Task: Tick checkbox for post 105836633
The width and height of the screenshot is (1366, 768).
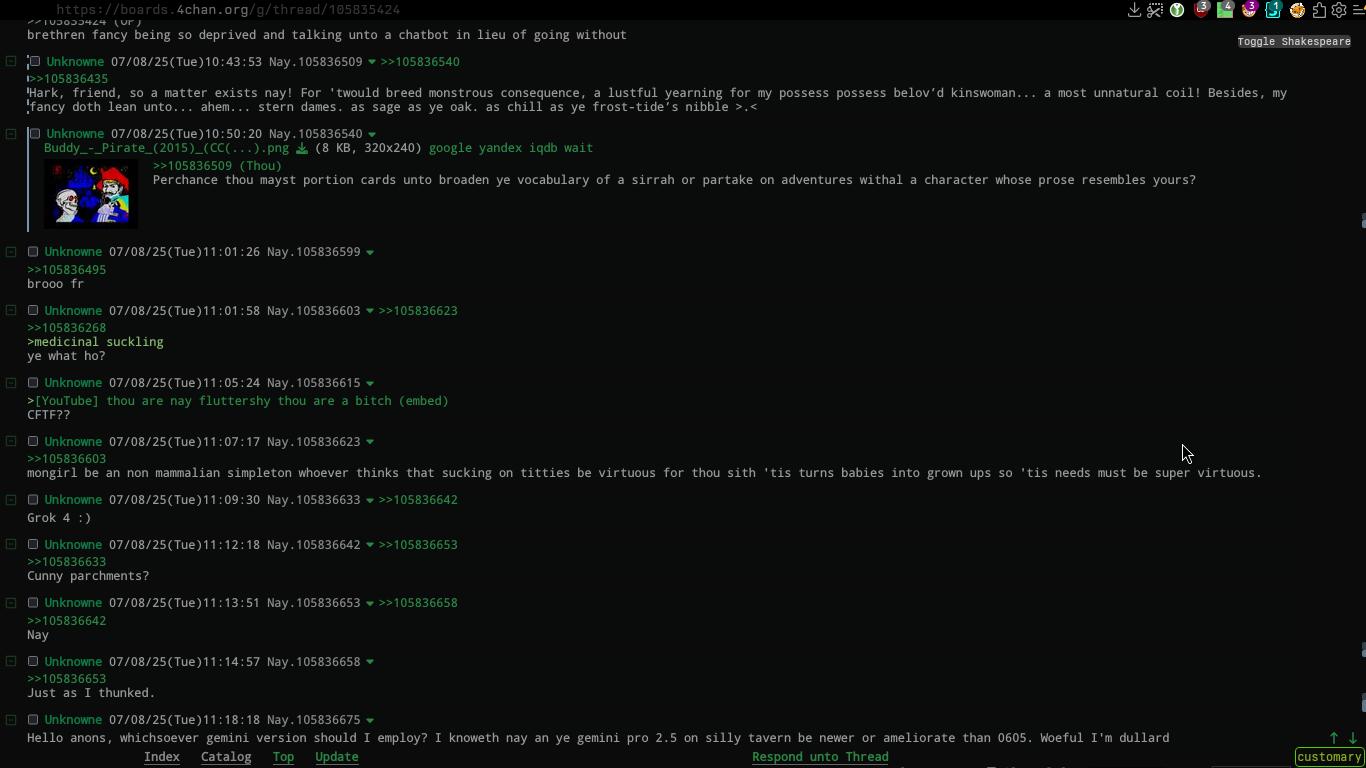Action: [x=33, y=500]
